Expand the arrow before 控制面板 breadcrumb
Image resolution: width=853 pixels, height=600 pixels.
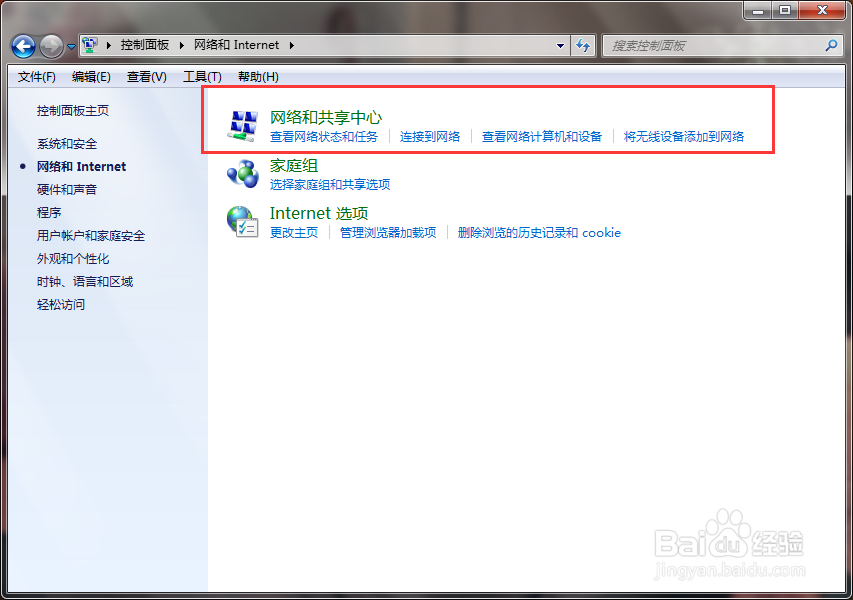coord(109,45)
